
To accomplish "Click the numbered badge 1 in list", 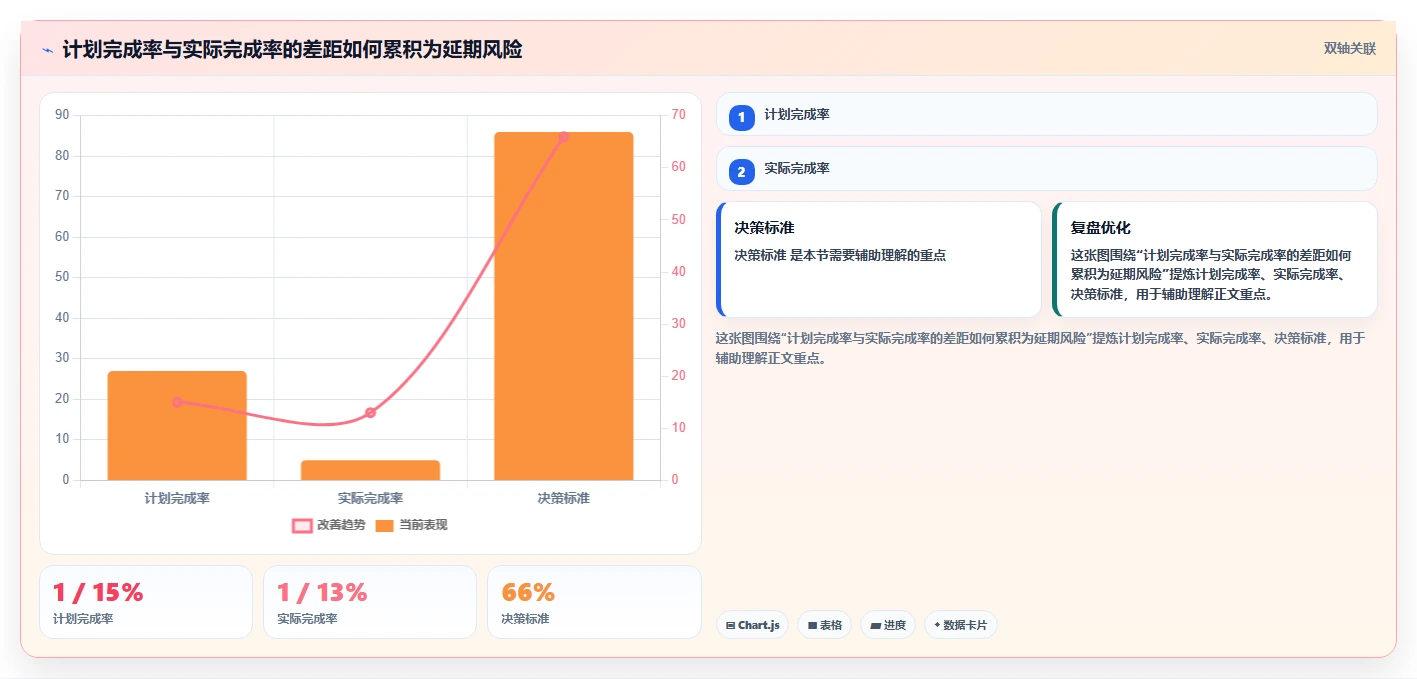I will (x=741, y=118).
